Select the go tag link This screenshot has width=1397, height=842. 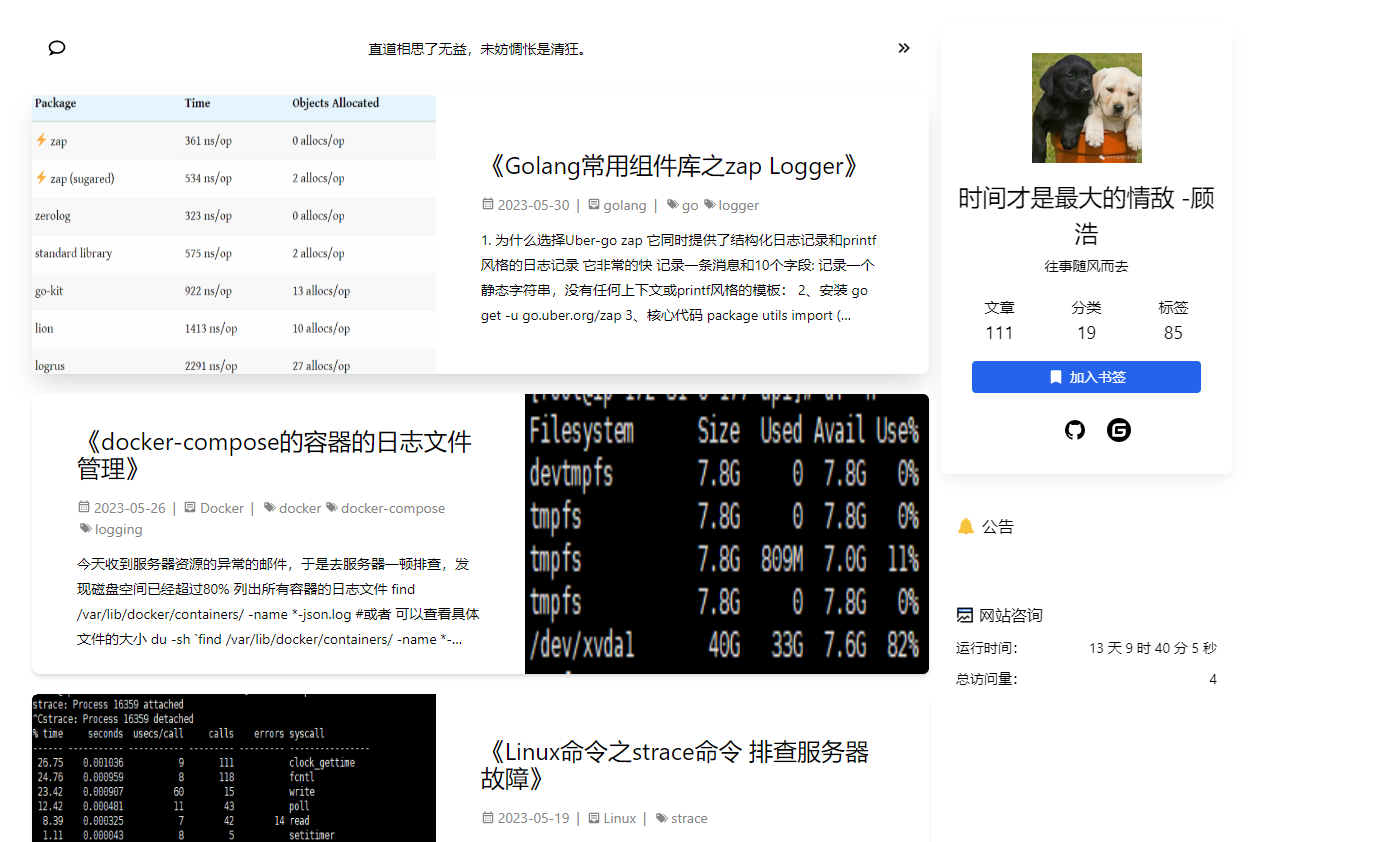pos(690,205)
